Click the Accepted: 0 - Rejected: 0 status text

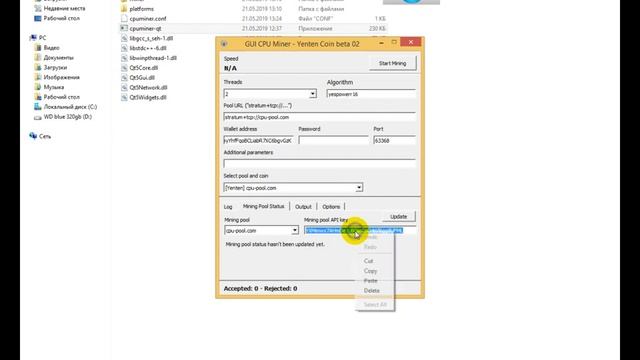[260, 289]
